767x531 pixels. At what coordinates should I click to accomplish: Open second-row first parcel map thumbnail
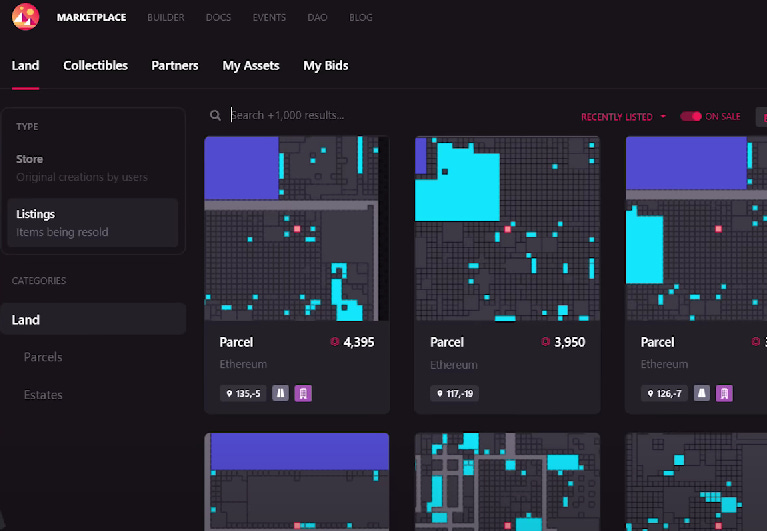coord(297,482)
